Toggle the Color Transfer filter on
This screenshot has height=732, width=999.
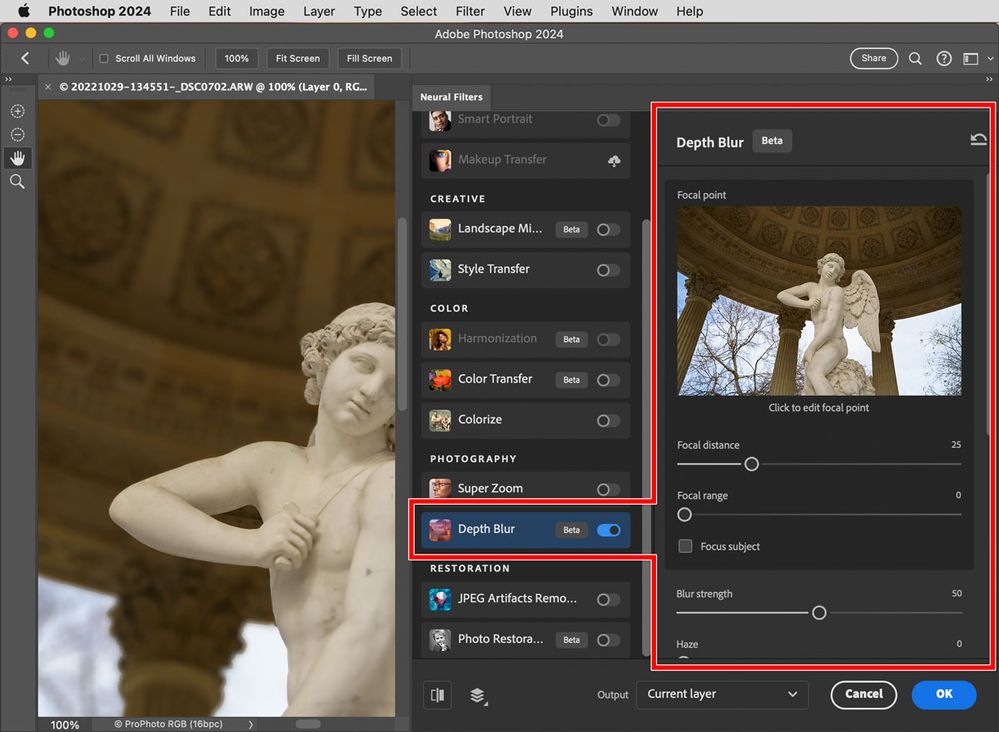(608, 380)
